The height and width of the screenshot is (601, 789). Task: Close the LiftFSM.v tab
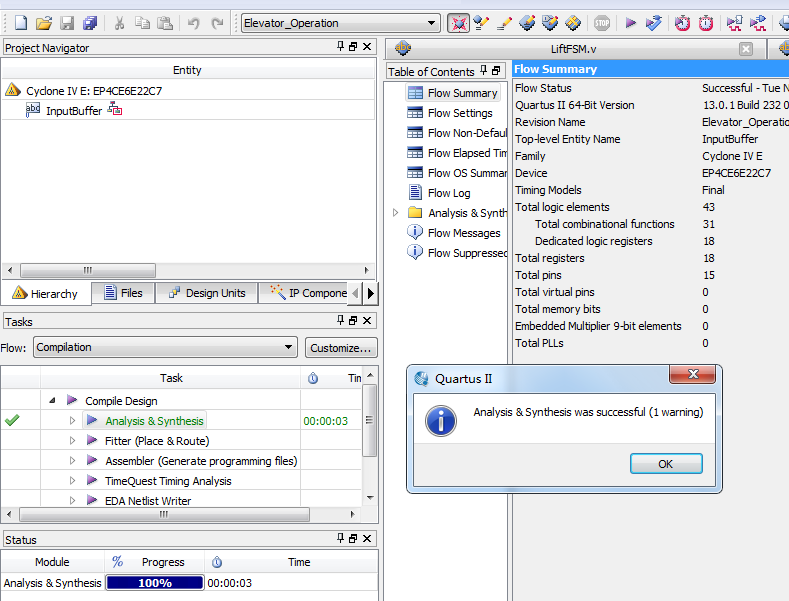(x=746, y=49)
